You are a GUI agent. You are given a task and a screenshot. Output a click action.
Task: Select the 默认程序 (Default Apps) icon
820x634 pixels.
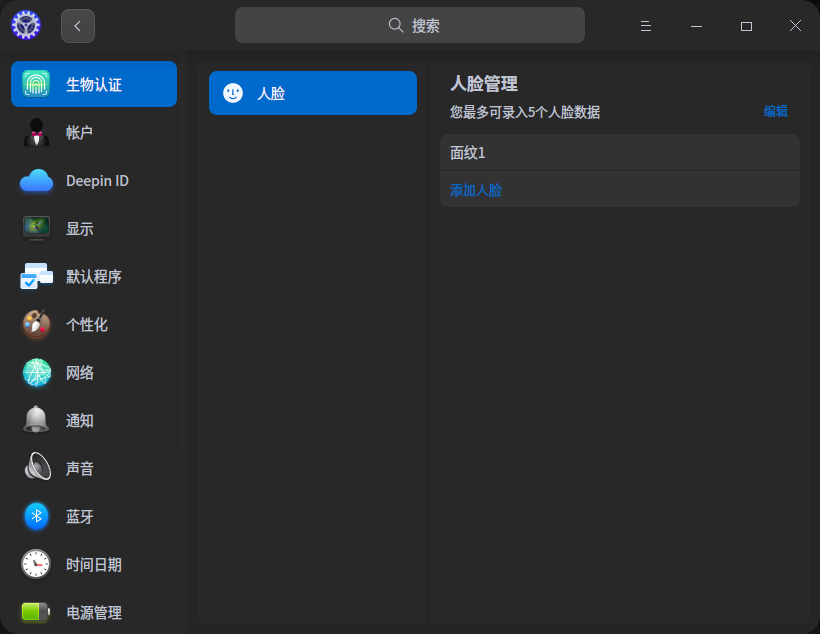[x=36, y=276]
